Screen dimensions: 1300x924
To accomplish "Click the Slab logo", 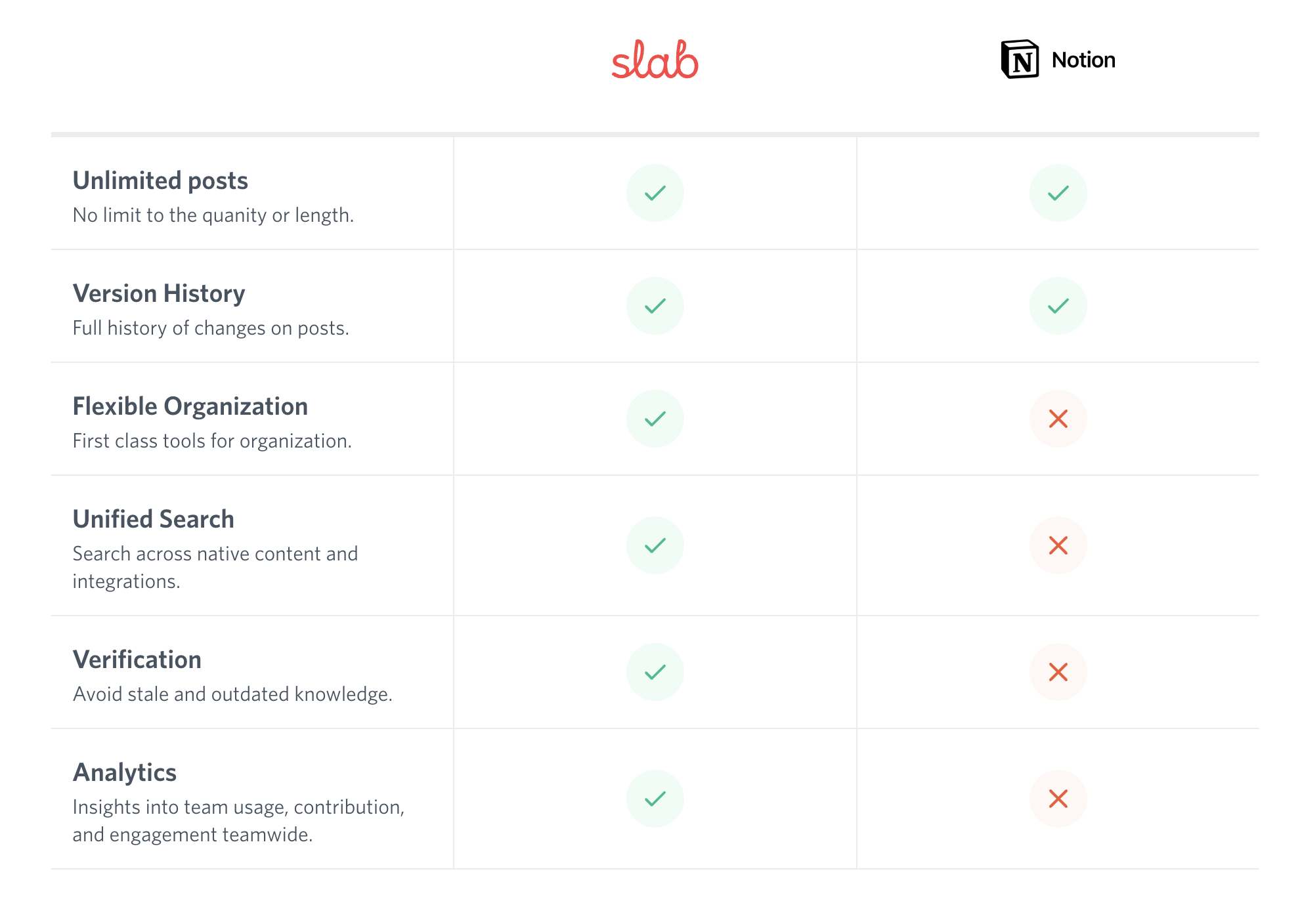I will click(655, 60).
